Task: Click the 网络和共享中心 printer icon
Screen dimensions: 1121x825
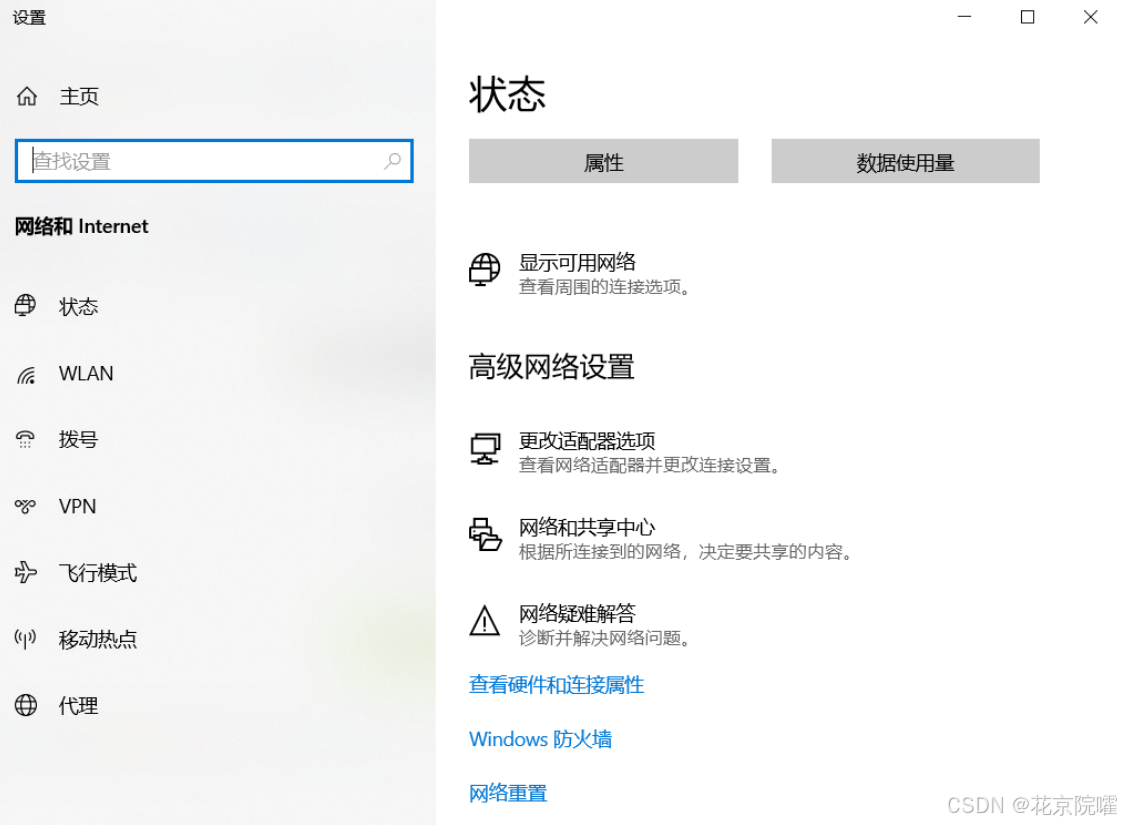Action: coord(485,535)
